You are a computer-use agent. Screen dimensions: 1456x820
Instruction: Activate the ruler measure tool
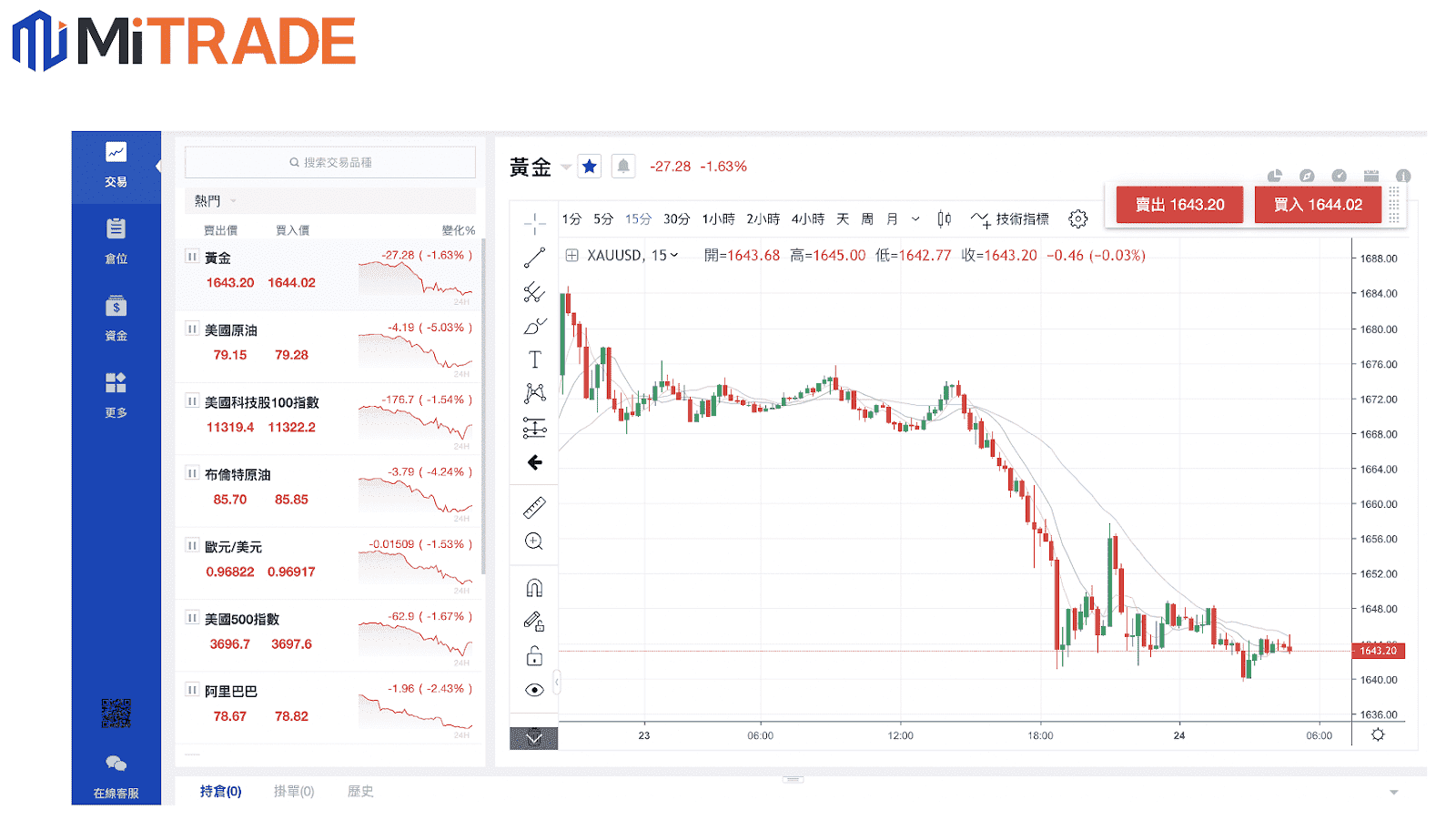(x=534, y=508)
